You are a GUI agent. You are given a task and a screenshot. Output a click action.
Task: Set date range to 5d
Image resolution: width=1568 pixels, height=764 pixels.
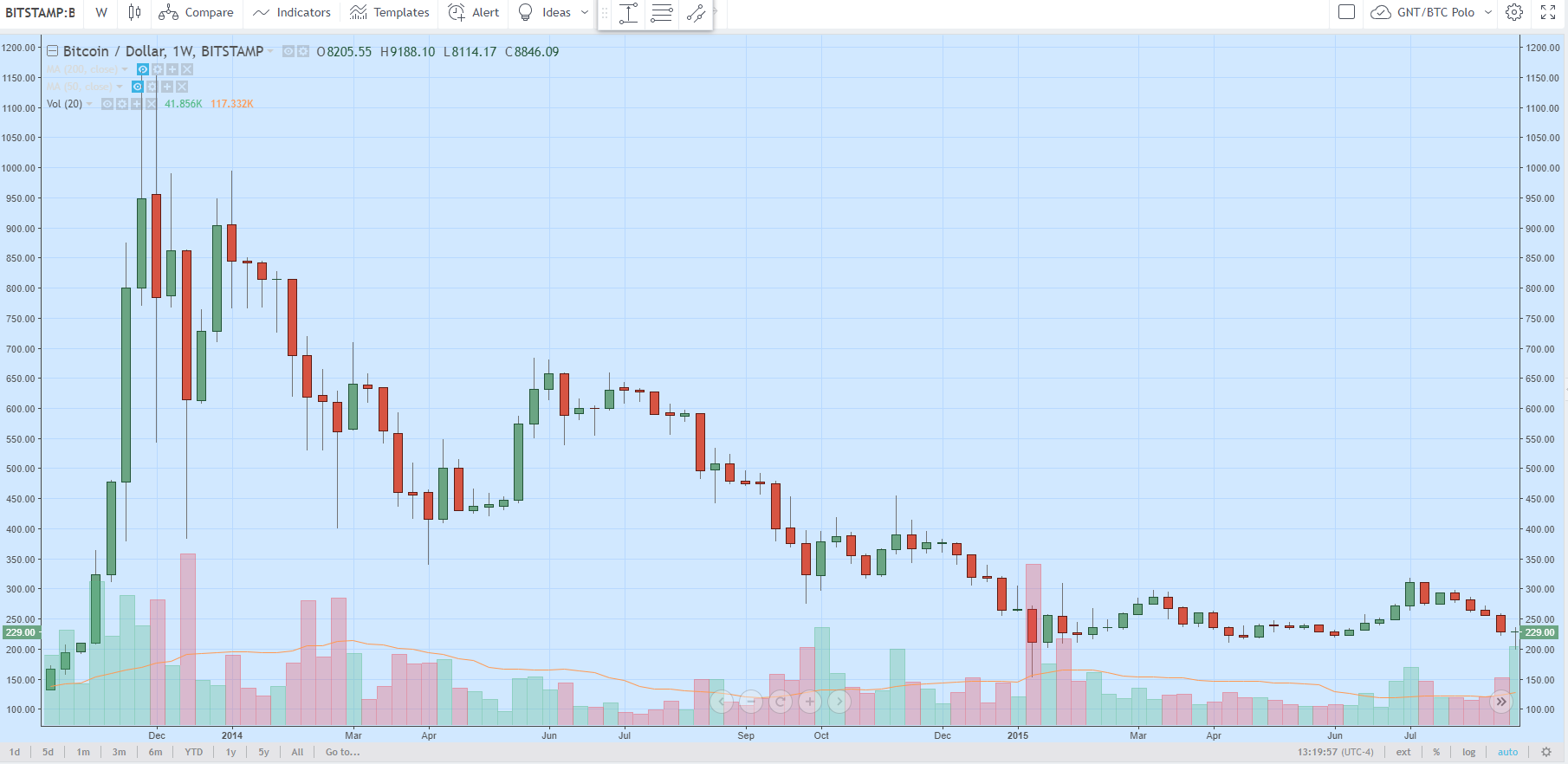49,752
